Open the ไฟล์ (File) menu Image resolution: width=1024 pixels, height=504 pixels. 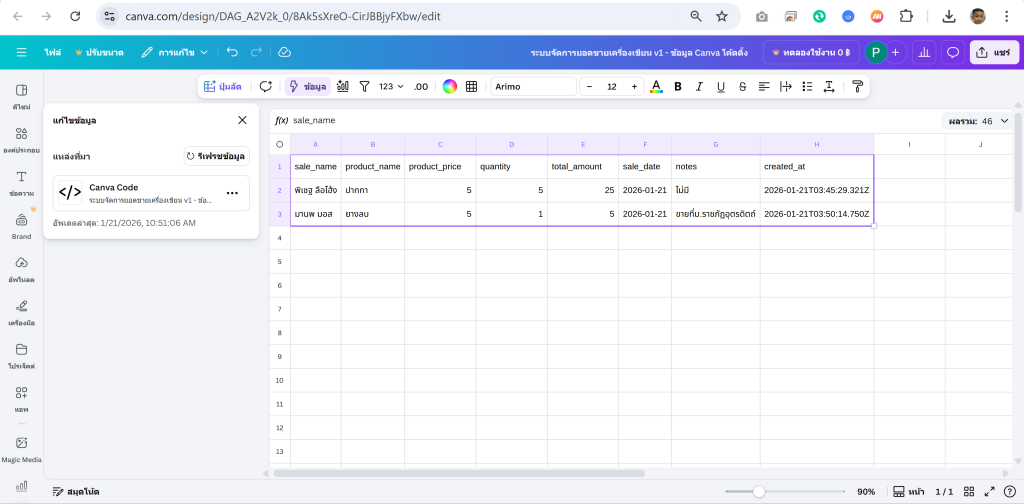tap(52, 52)
